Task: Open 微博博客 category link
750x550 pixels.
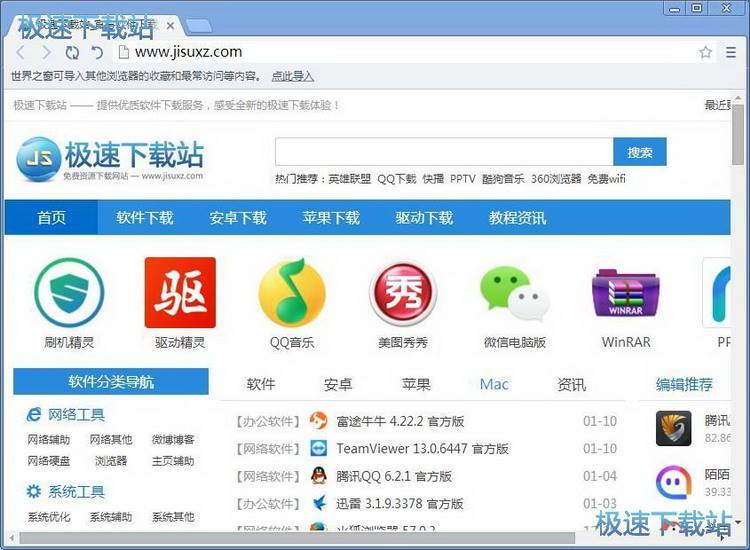Action: [x=173, y=439]
